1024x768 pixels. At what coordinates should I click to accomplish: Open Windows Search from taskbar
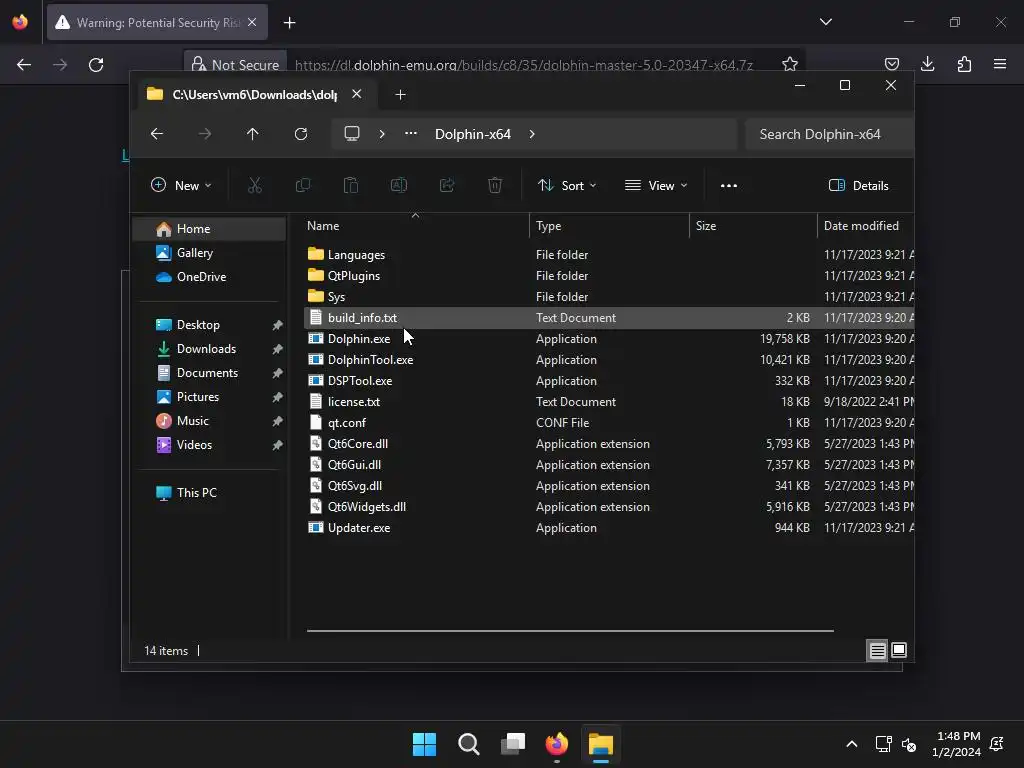(469, 744)
